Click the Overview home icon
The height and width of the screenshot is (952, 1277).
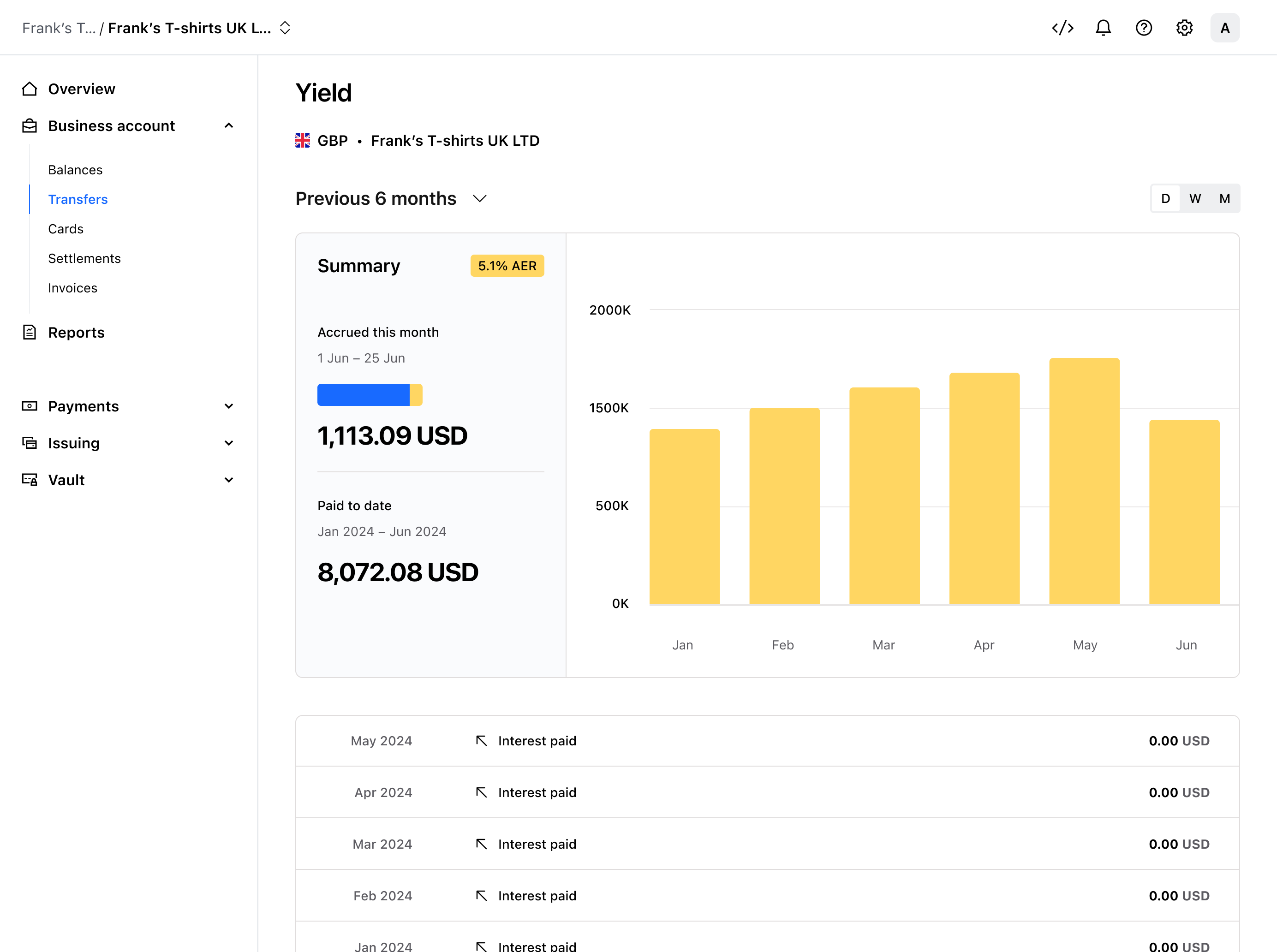(x=30, y=89)
